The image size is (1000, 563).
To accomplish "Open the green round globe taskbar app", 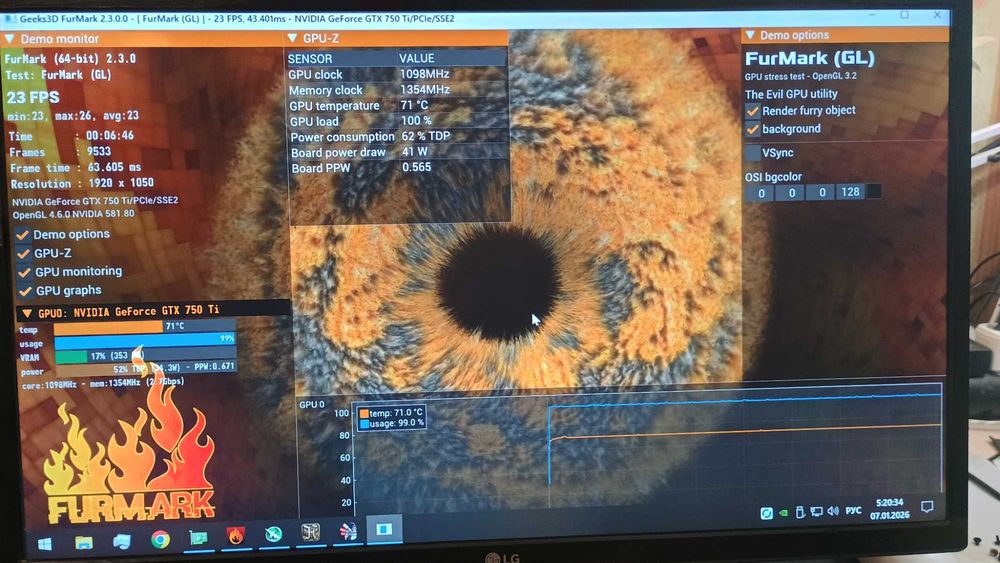I will click(x=274, y=534).
